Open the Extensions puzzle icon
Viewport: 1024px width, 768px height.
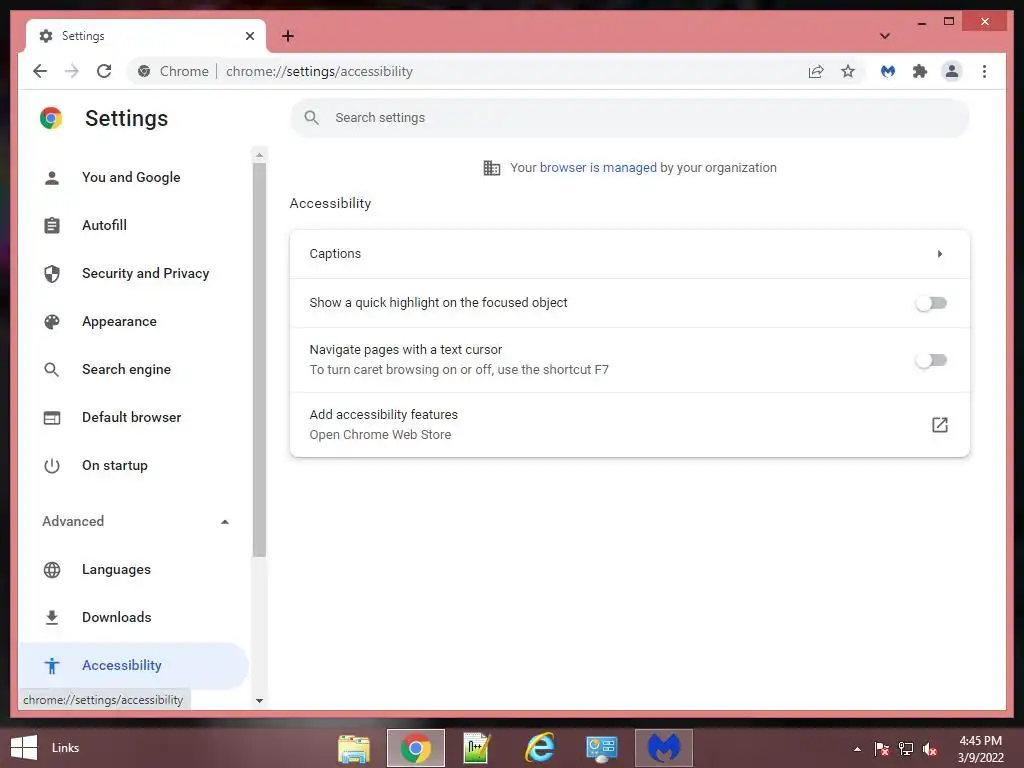920,71
